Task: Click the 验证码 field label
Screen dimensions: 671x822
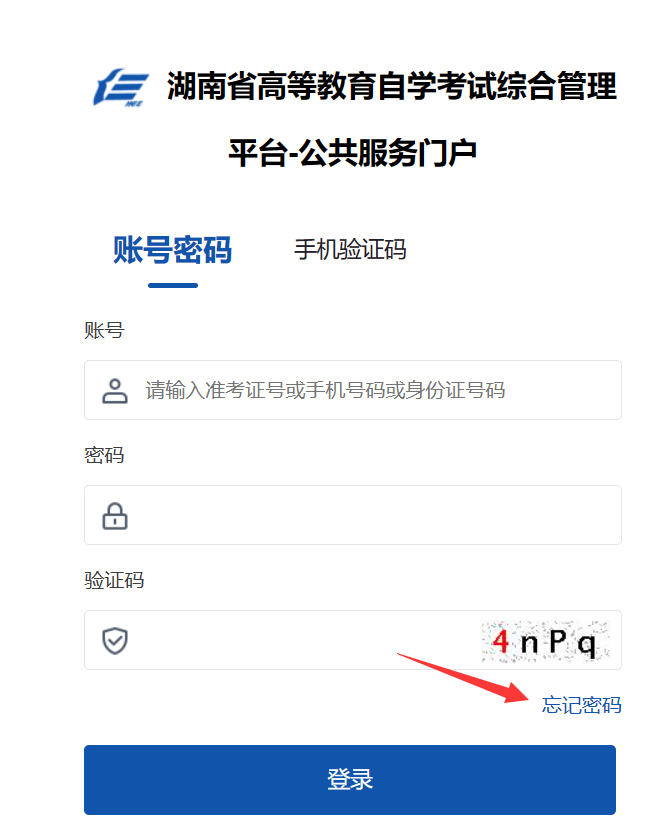Action: click(114, 580)
